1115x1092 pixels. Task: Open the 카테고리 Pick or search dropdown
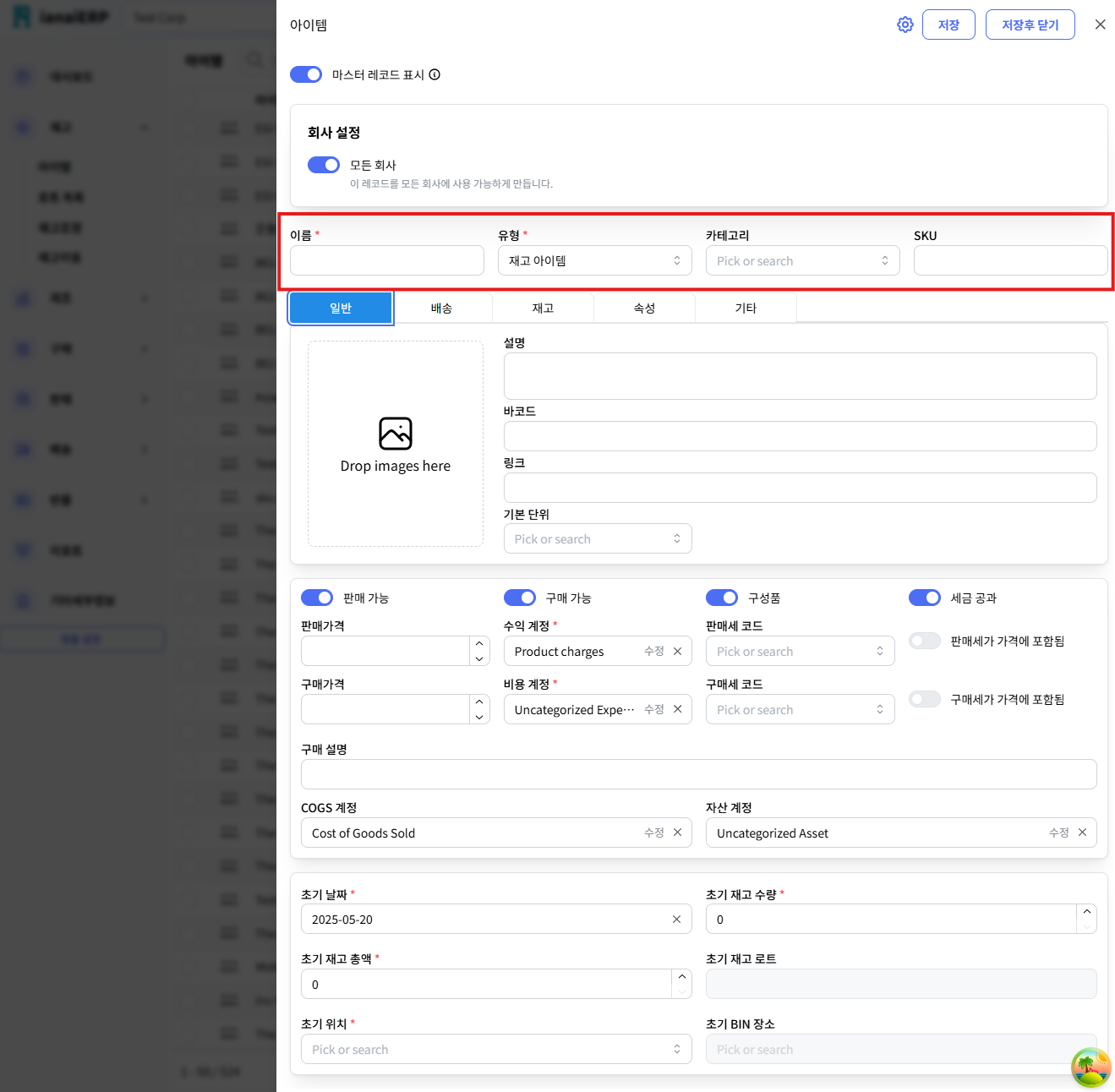pos(803,260)
